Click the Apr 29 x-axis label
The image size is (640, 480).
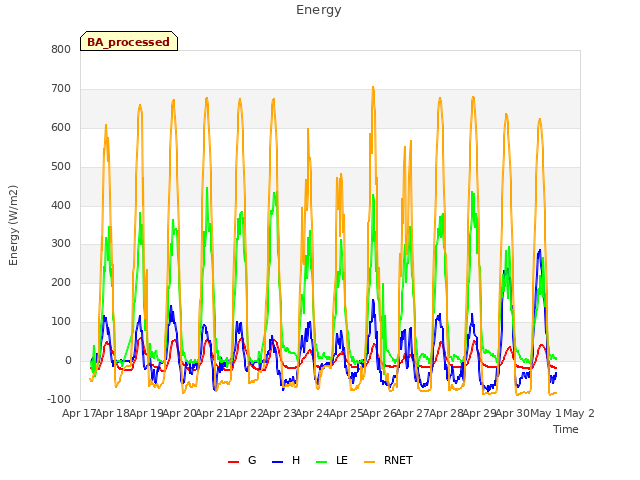pyautogui.click(x=479, y=413)
